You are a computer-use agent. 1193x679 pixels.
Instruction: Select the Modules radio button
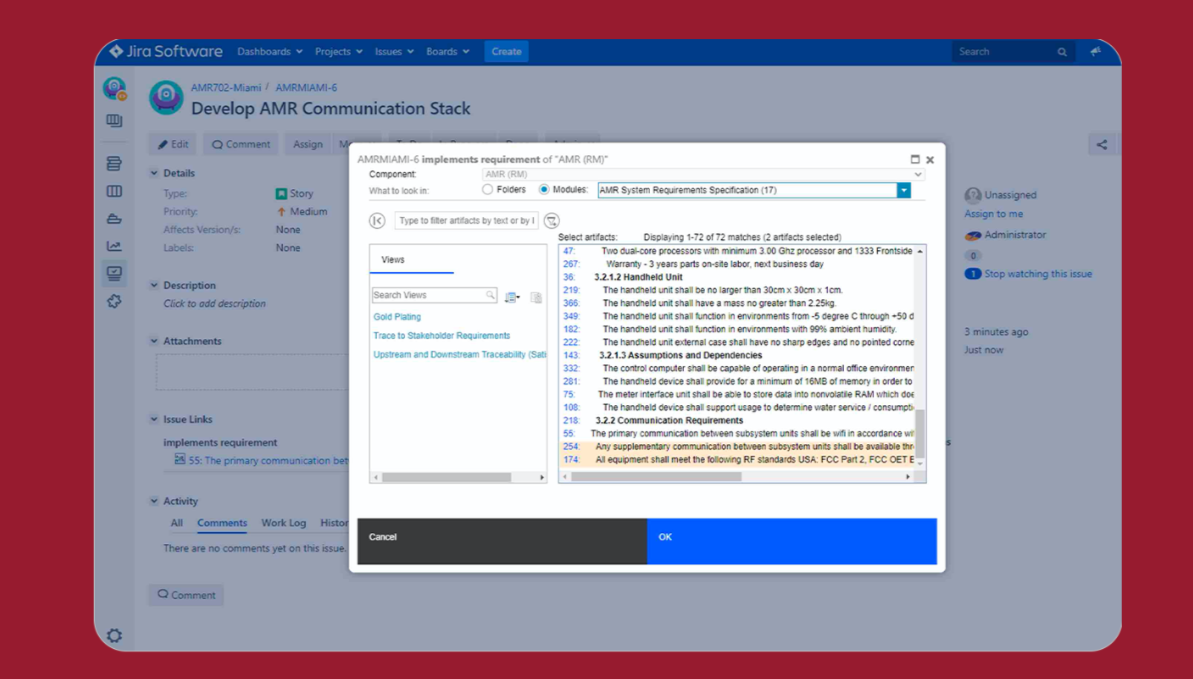tap(544, 190)
